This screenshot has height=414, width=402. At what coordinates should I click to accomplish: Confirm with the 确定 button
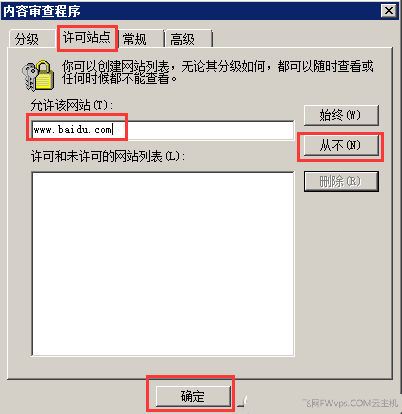193,396
